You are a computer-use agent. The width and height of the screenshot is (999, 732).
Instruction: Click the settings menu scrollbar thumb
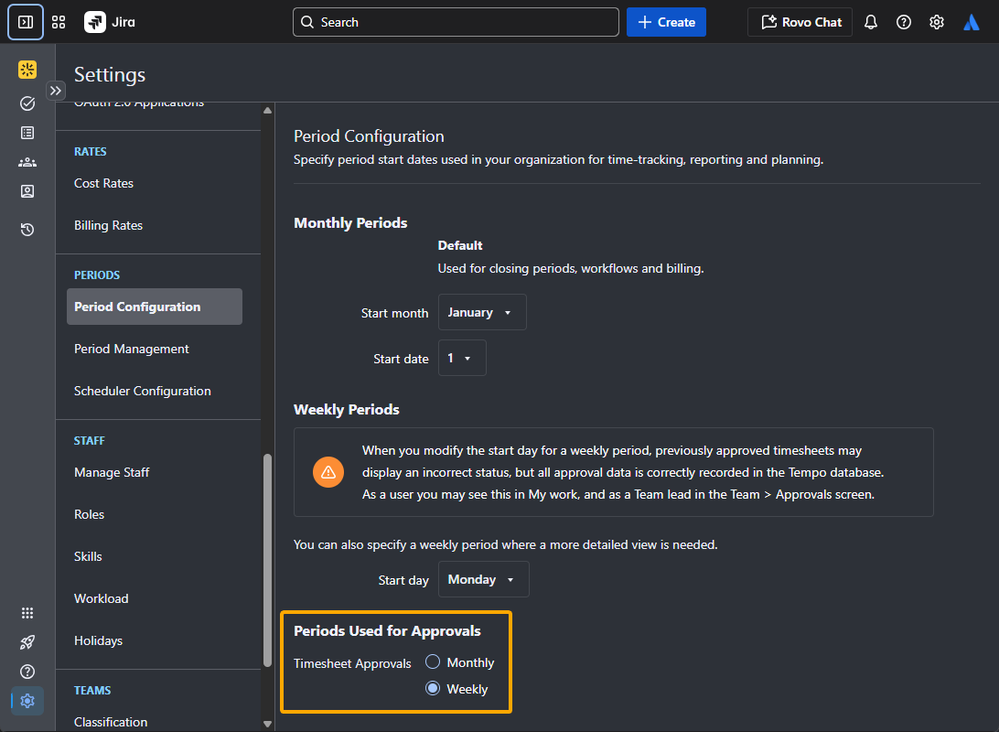point(268,561)
